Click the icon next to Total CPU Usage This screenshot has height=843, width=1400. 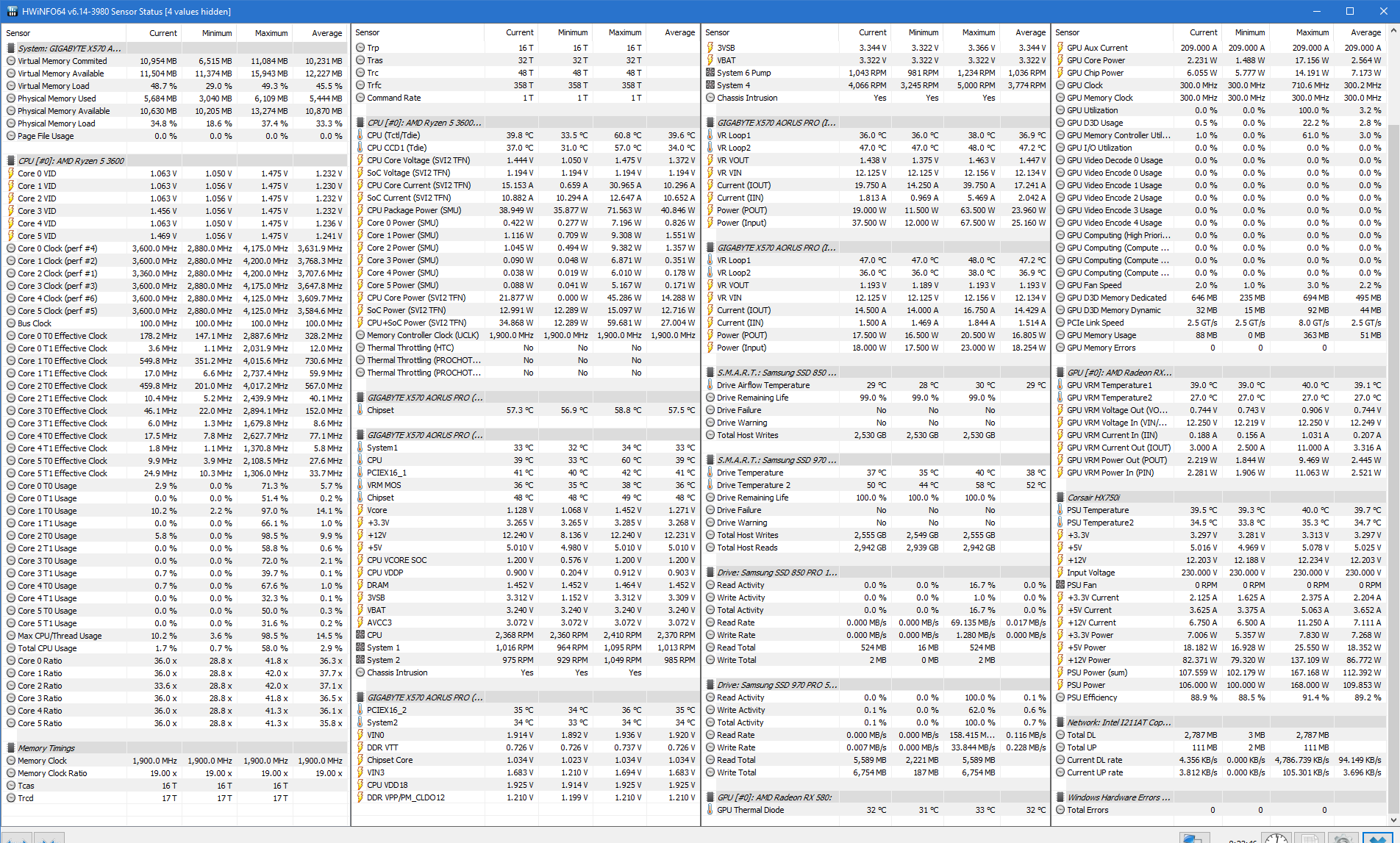pyautogui.click(x=11, y=648)
